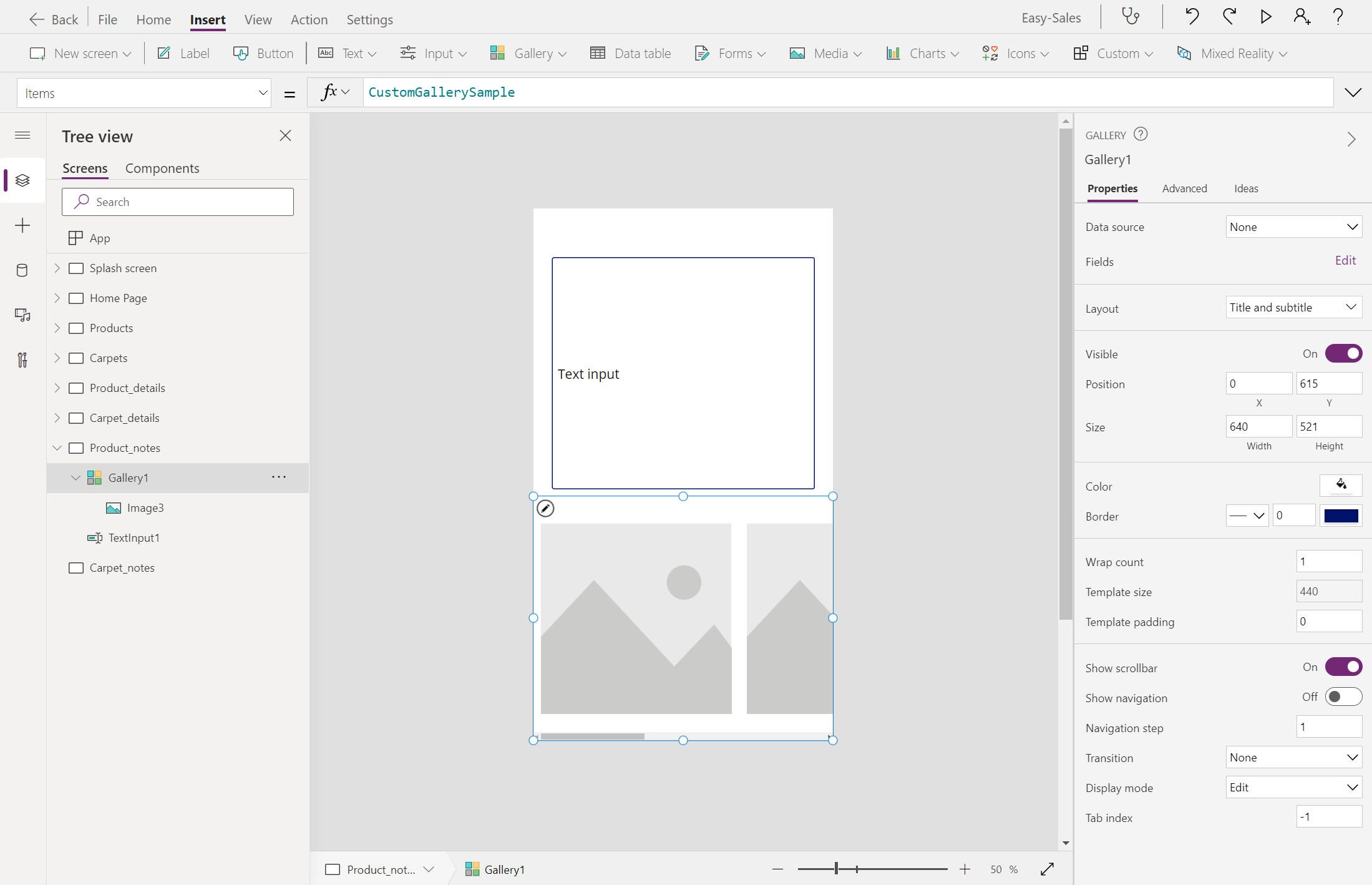Screen dimensions: 1372x885
Task: Click the gallery edit pencil icon
Action: click(545, 509)
